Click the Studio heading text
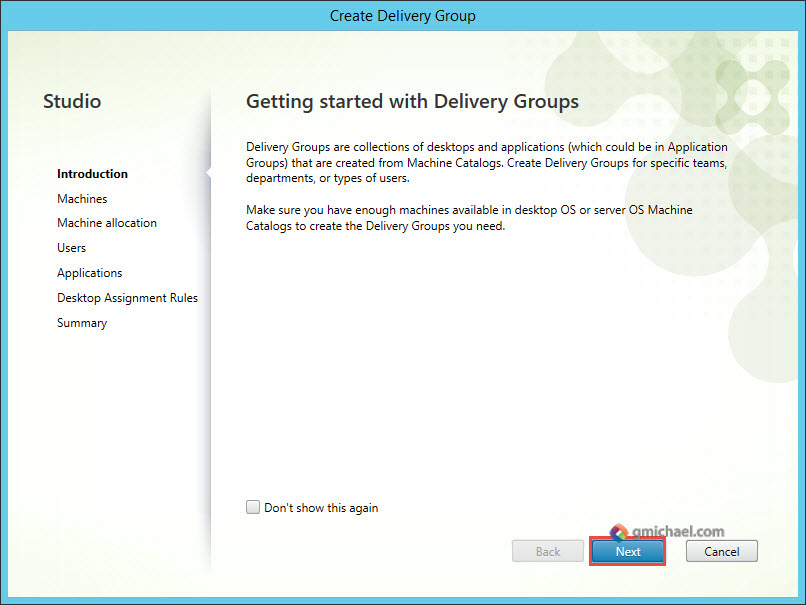The width and height of the screenshot is (806, 605). point(72,101)
